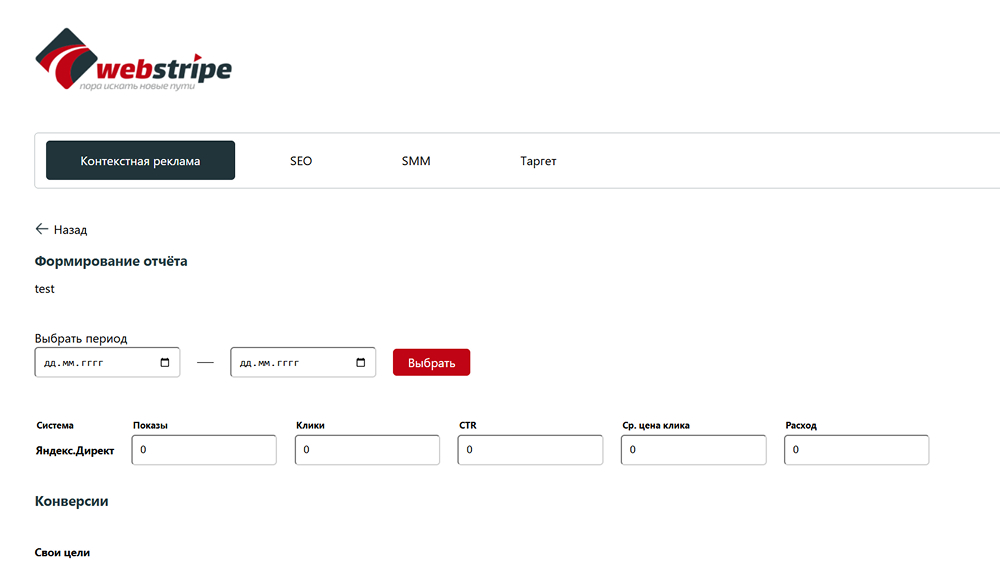
Task: Click the Свои цели subheading
Action: [62, 552]
